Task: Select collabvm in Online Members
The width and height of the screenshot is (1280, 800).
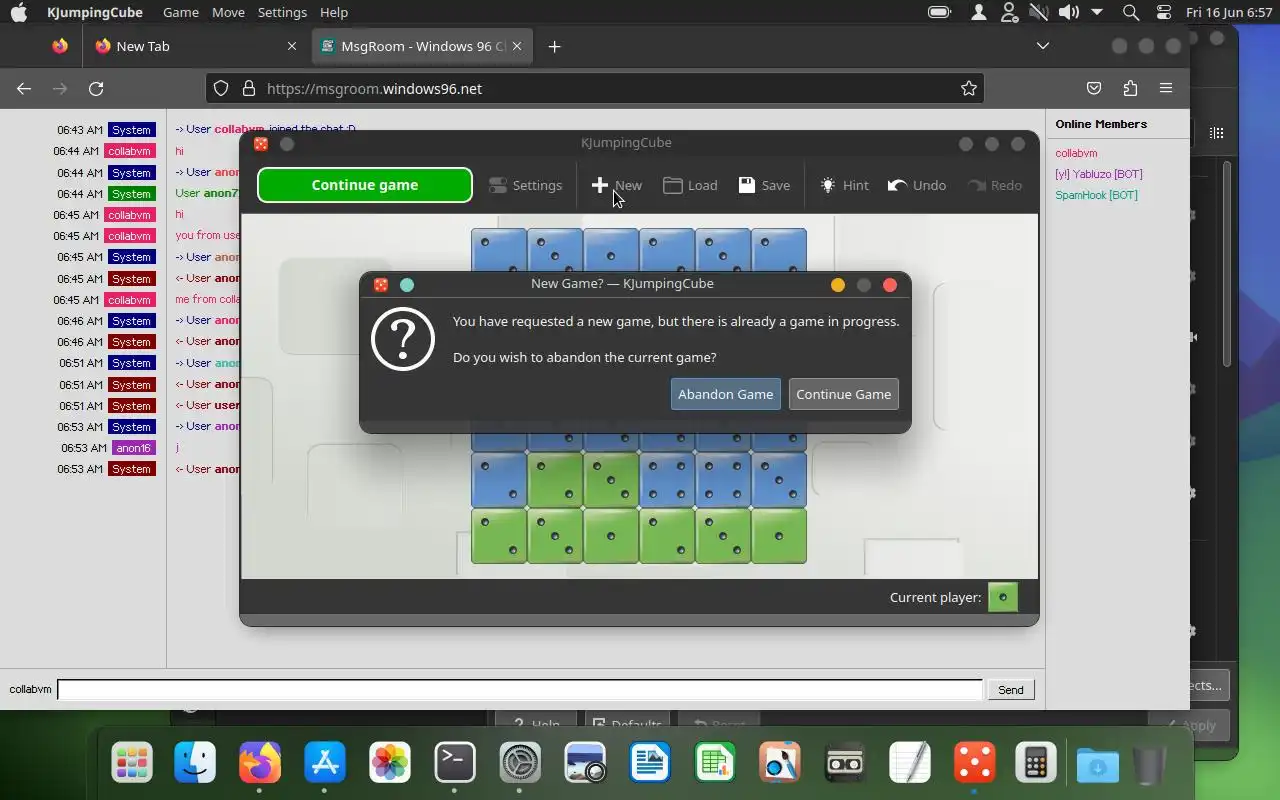Action: tap(1076, 153)
